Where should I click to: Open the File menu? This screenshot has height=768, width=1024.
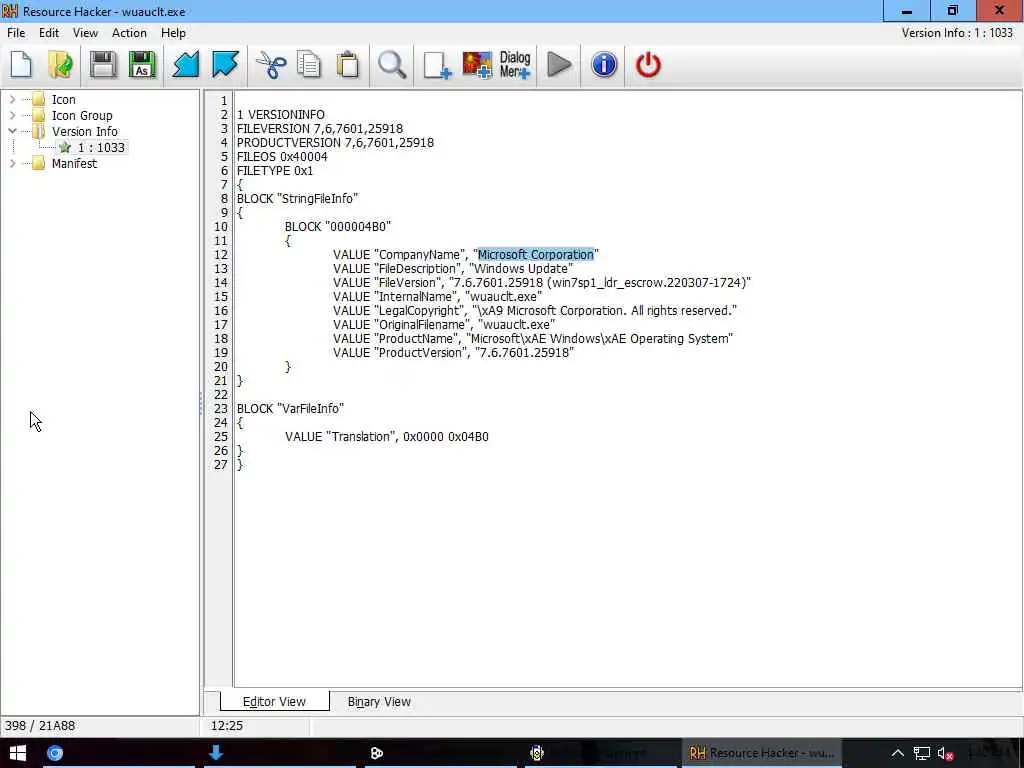[x=16, y=33]
